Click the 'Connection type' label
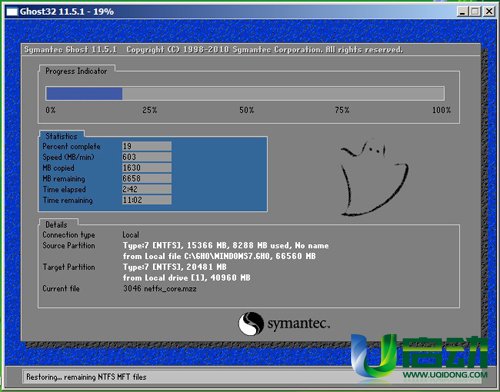This screenshot has width=500, height=392. pyautogui.click(x=69, y=235)
